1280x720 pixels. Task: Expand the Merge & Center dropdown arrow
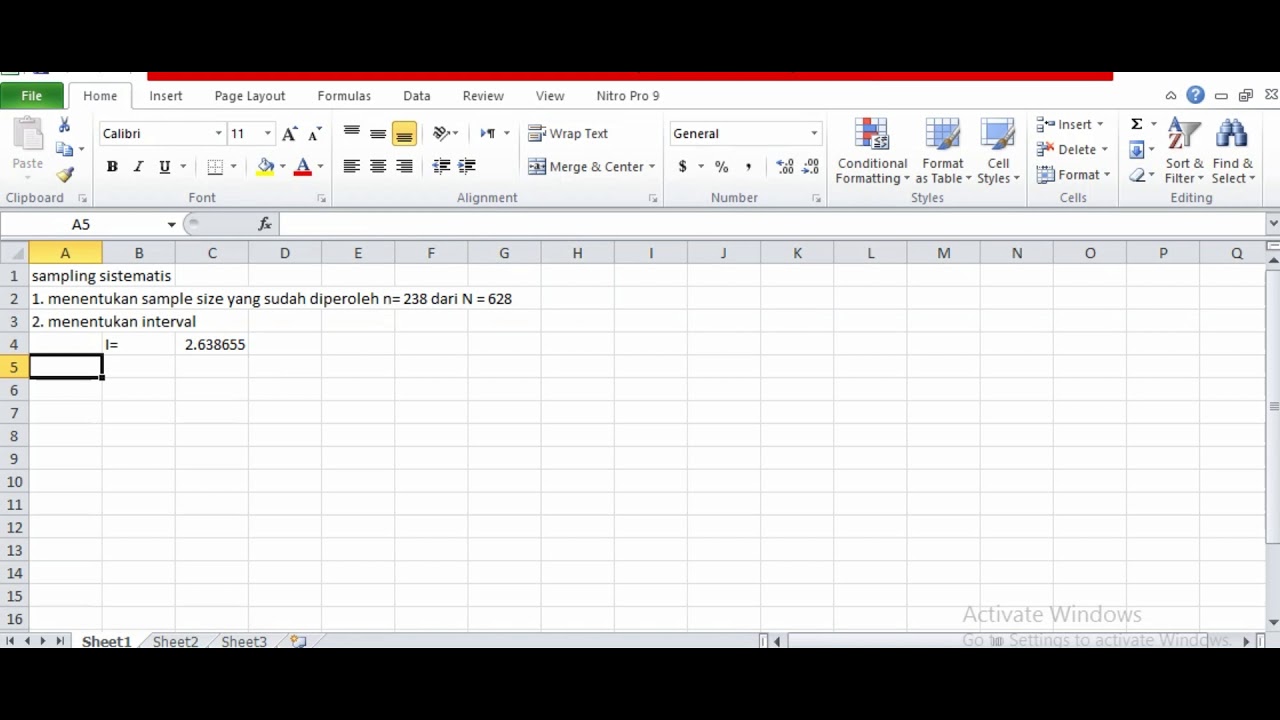tap(652, 166)
